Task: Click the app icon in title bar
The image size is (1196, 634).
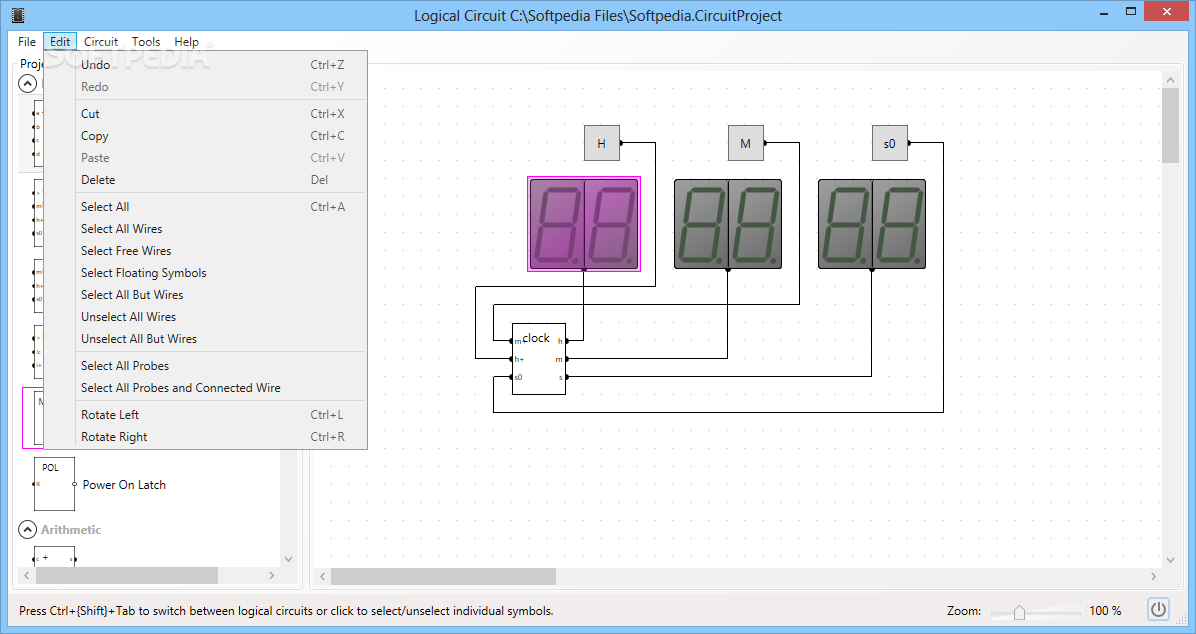Action: [18, 15]
